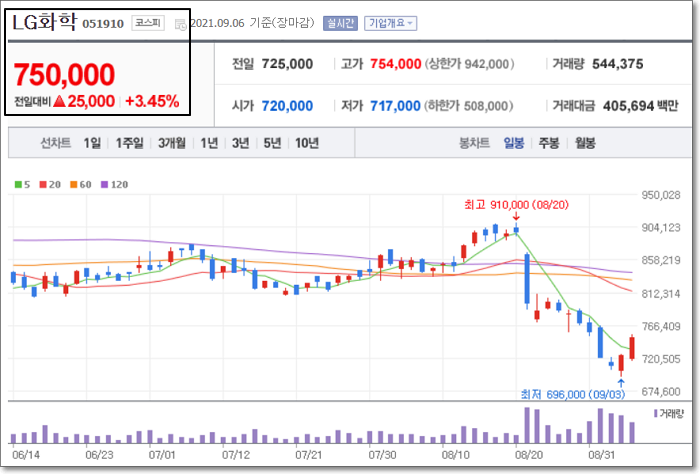This screenshot has height=474, width=700.
Task: Click the orange 60-day moving average legend
Action: [81, 184]
